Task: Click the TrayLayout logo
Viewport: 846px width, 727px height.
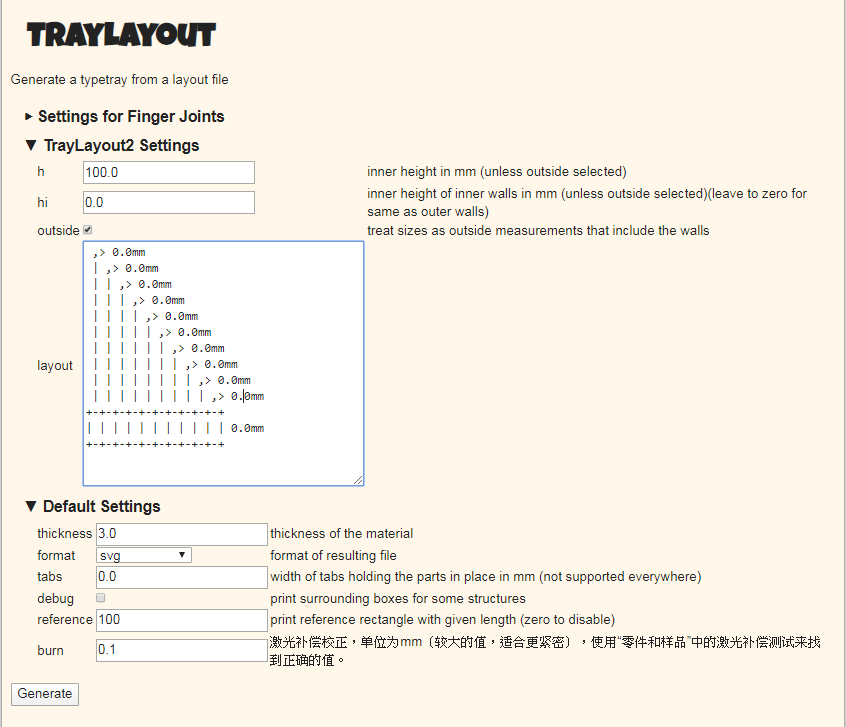Action: click(x=121, y=36)
